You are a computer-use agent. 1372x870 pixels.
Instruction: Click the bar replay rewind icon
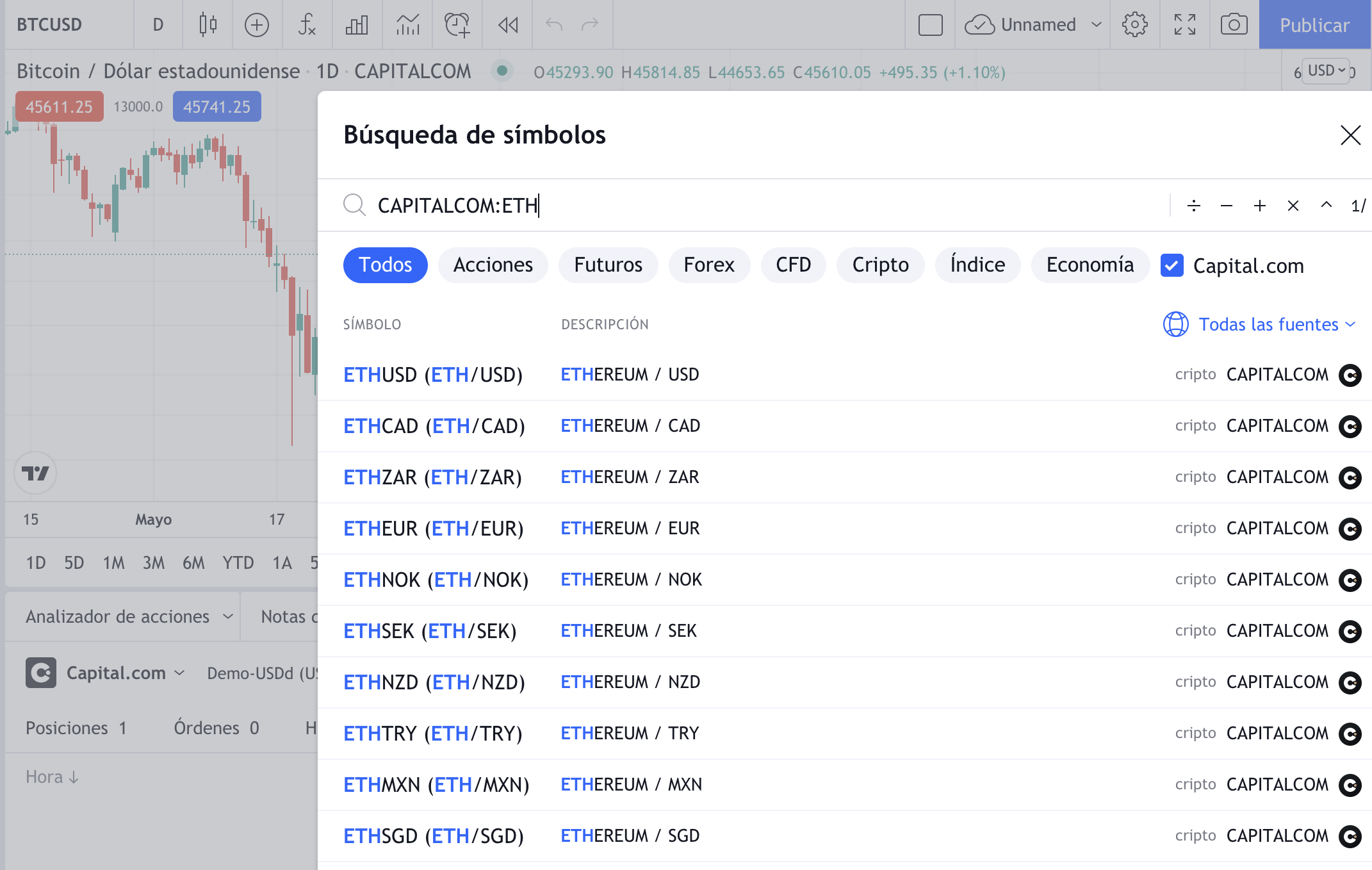508,25
